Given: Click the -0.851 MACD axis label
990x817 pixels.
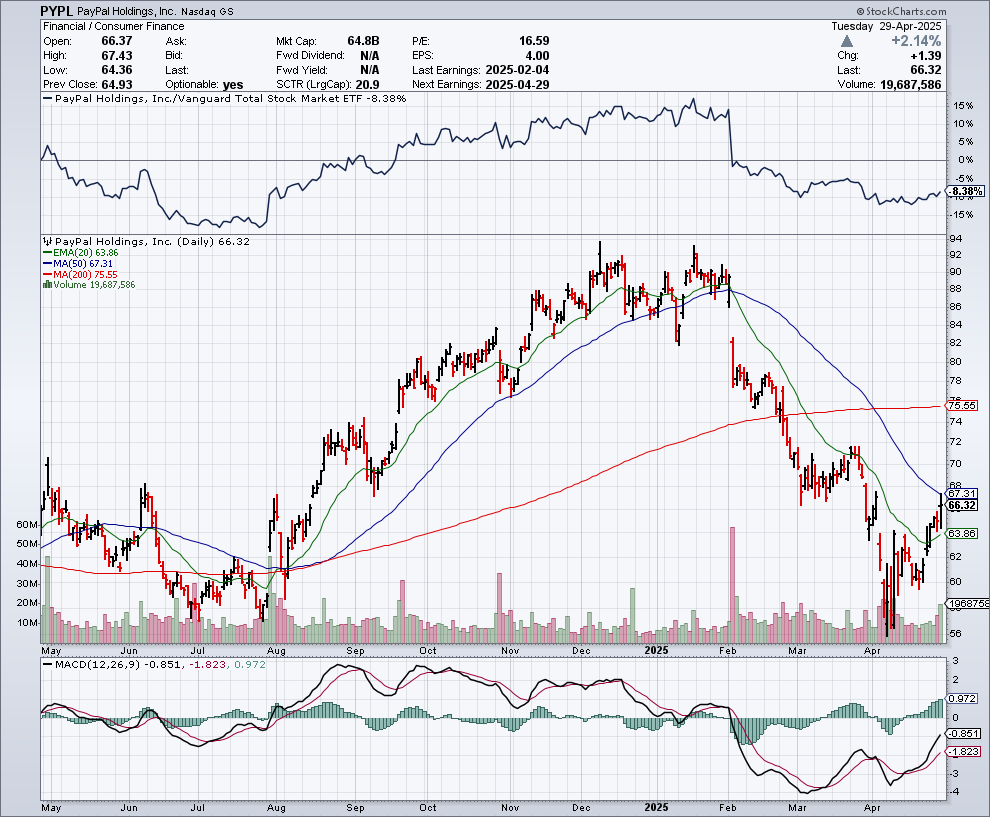Looking at the screenshot, I should pos(964,734).
